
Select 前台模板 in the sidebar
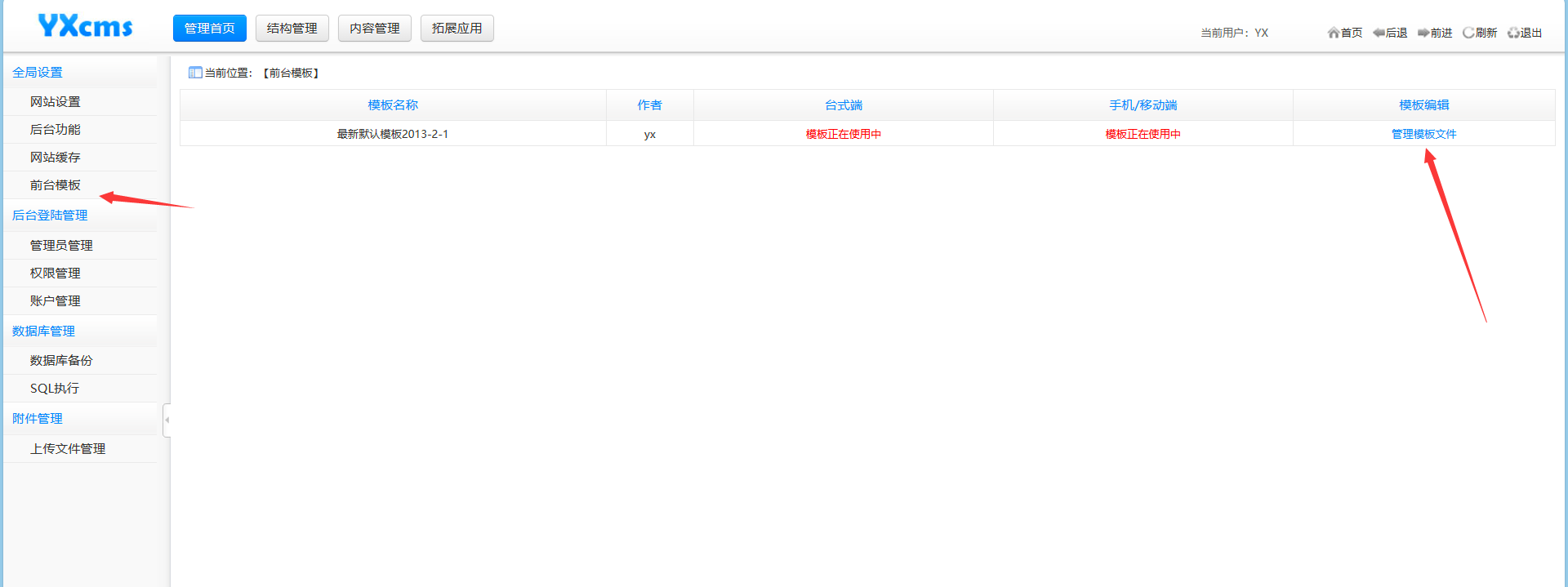click(x=56, y=185)
